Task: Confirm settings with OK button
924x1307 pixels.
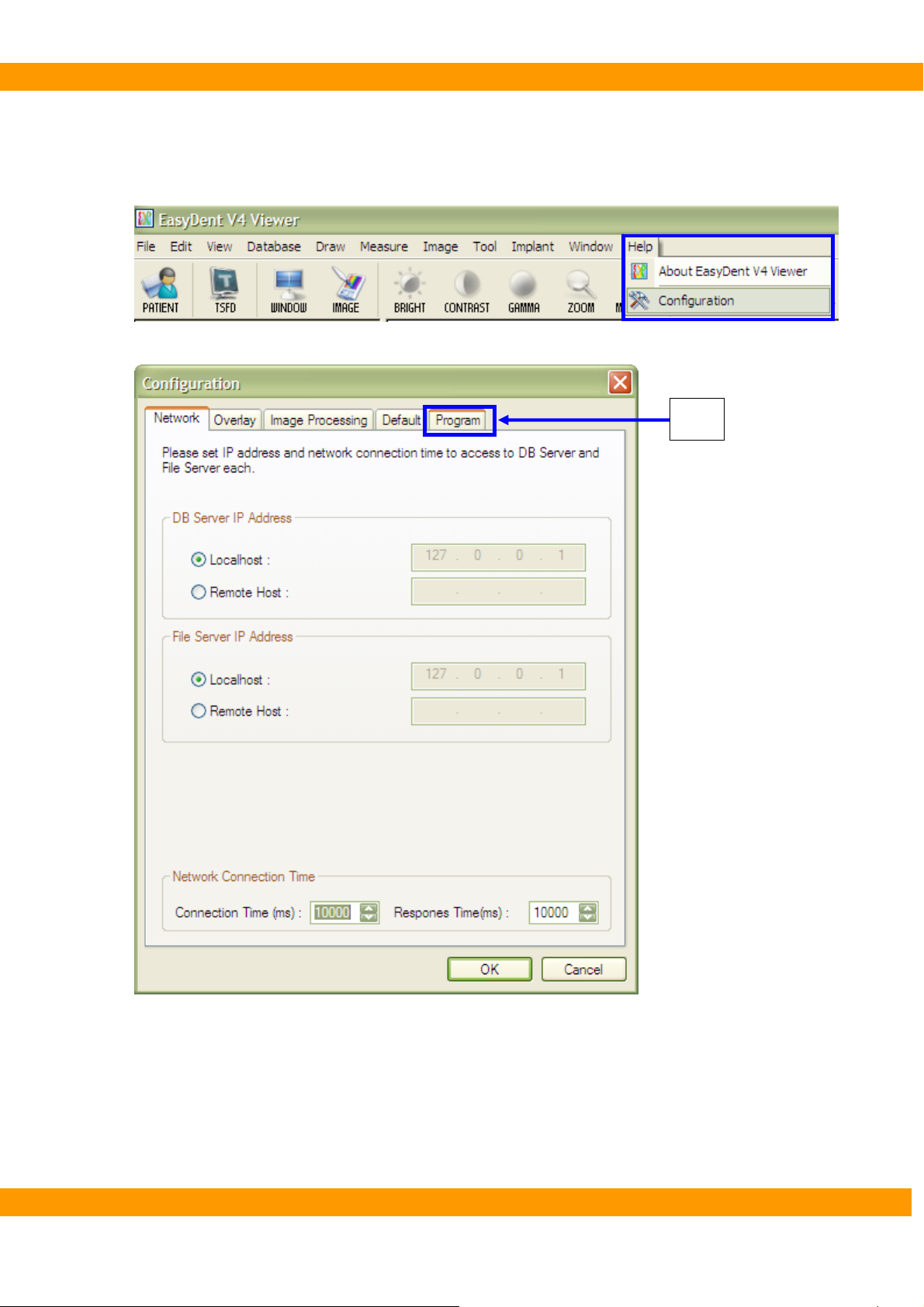Action: pos(490,969)
